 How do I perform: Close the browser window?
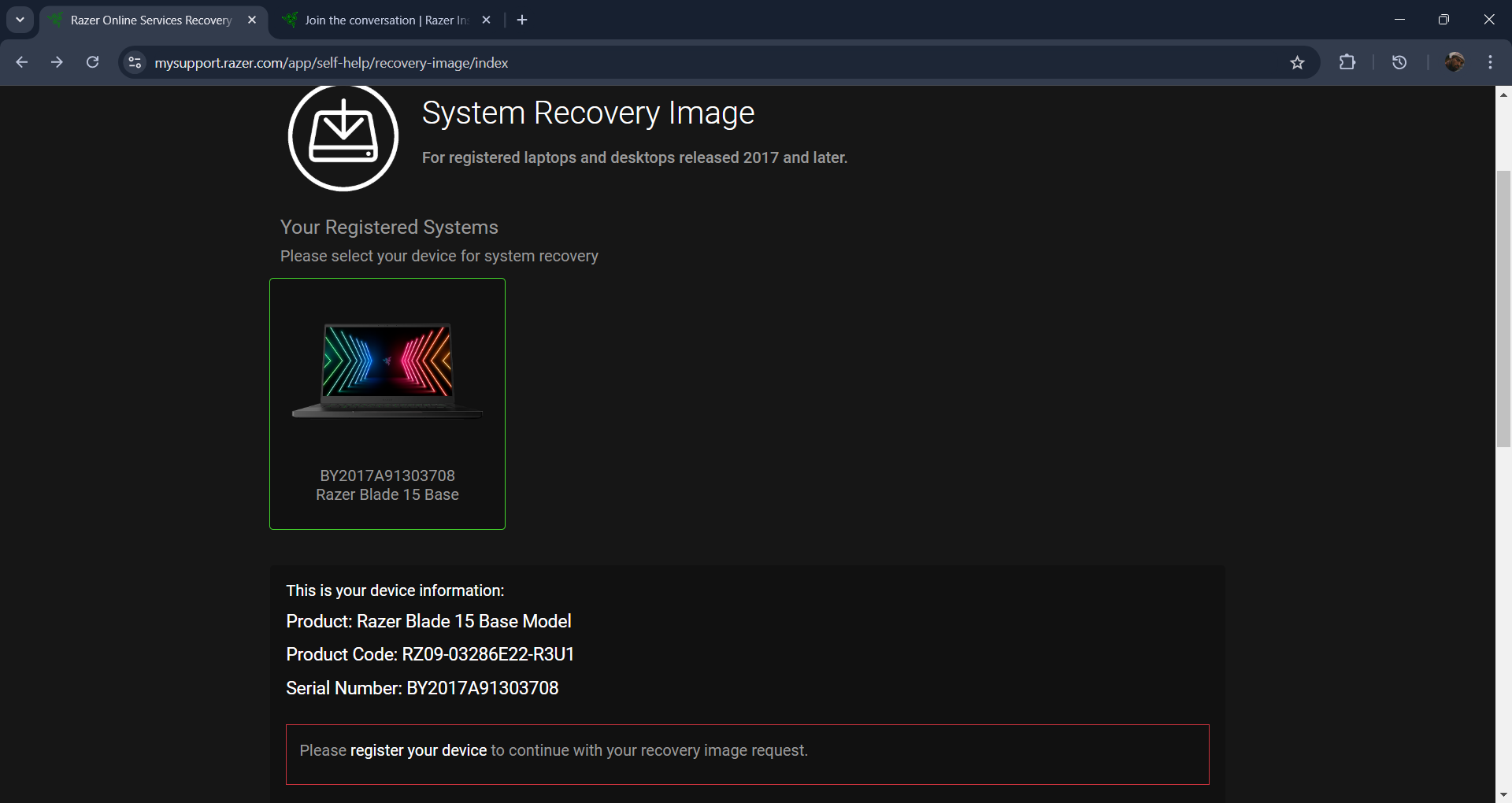click(1488, 20)
